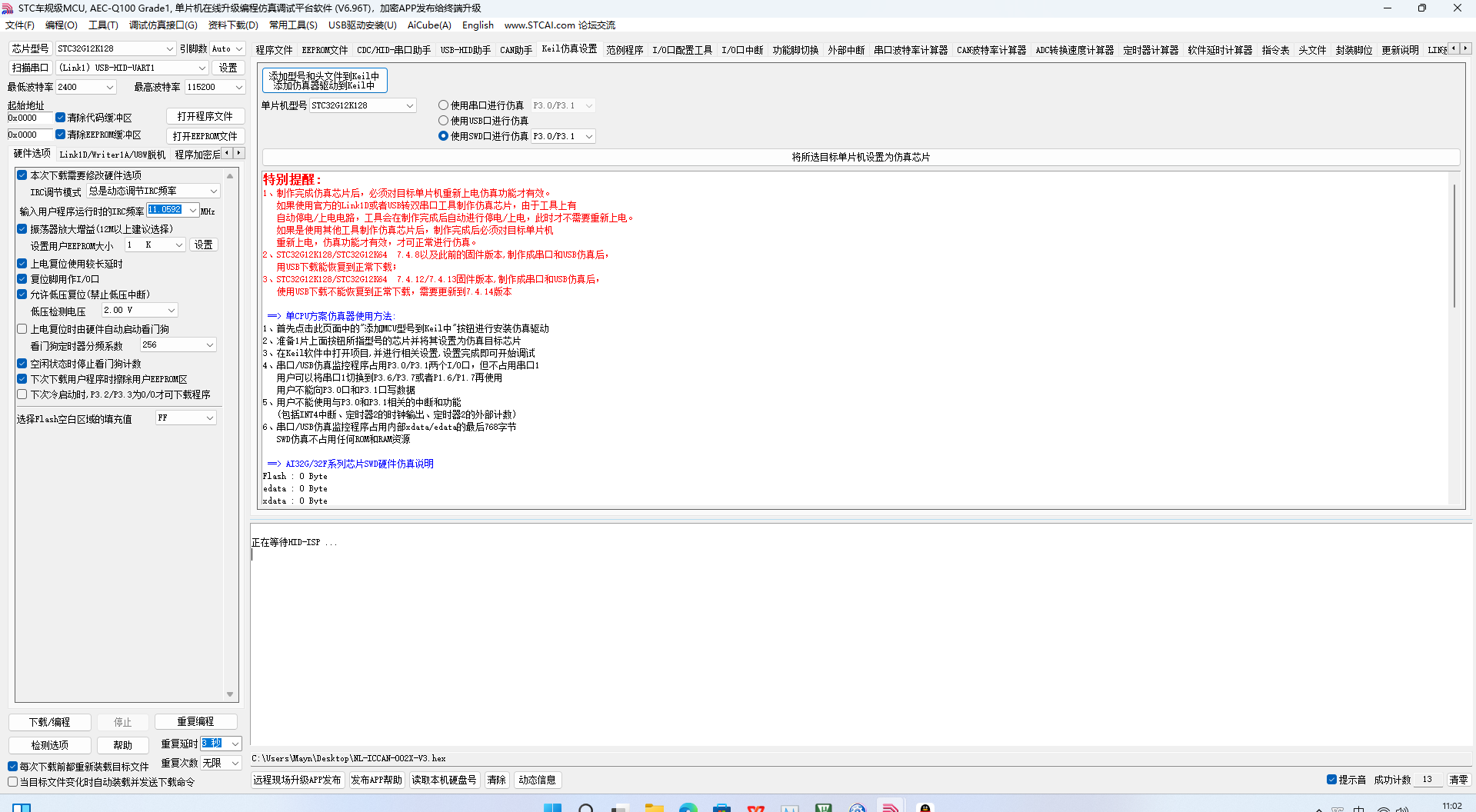
Task: Open Microsoft Edge from taskbar
Action: pos(688,807)
